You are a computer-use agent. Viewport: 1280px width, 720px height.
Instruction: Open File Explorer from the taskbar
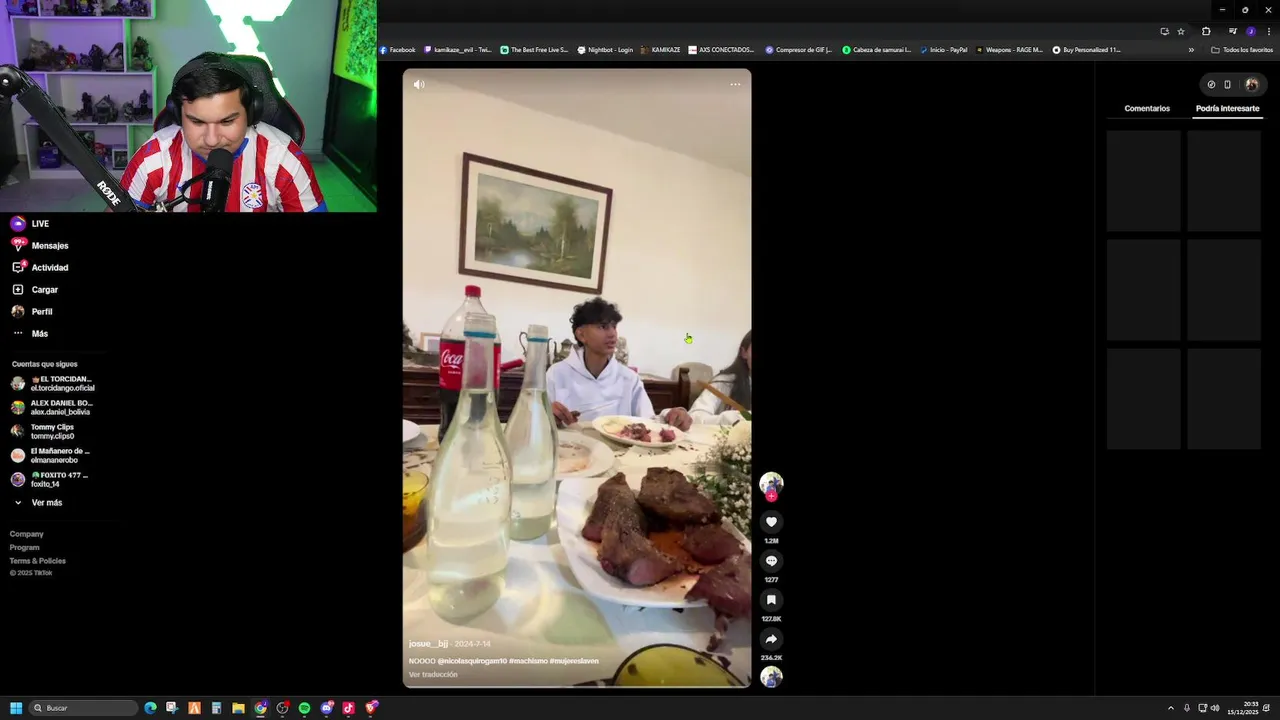[238, 708]
